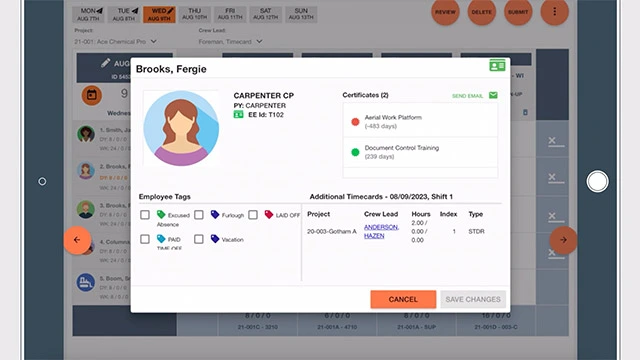Click the pencil edit icon near AUG

[105, 63]
